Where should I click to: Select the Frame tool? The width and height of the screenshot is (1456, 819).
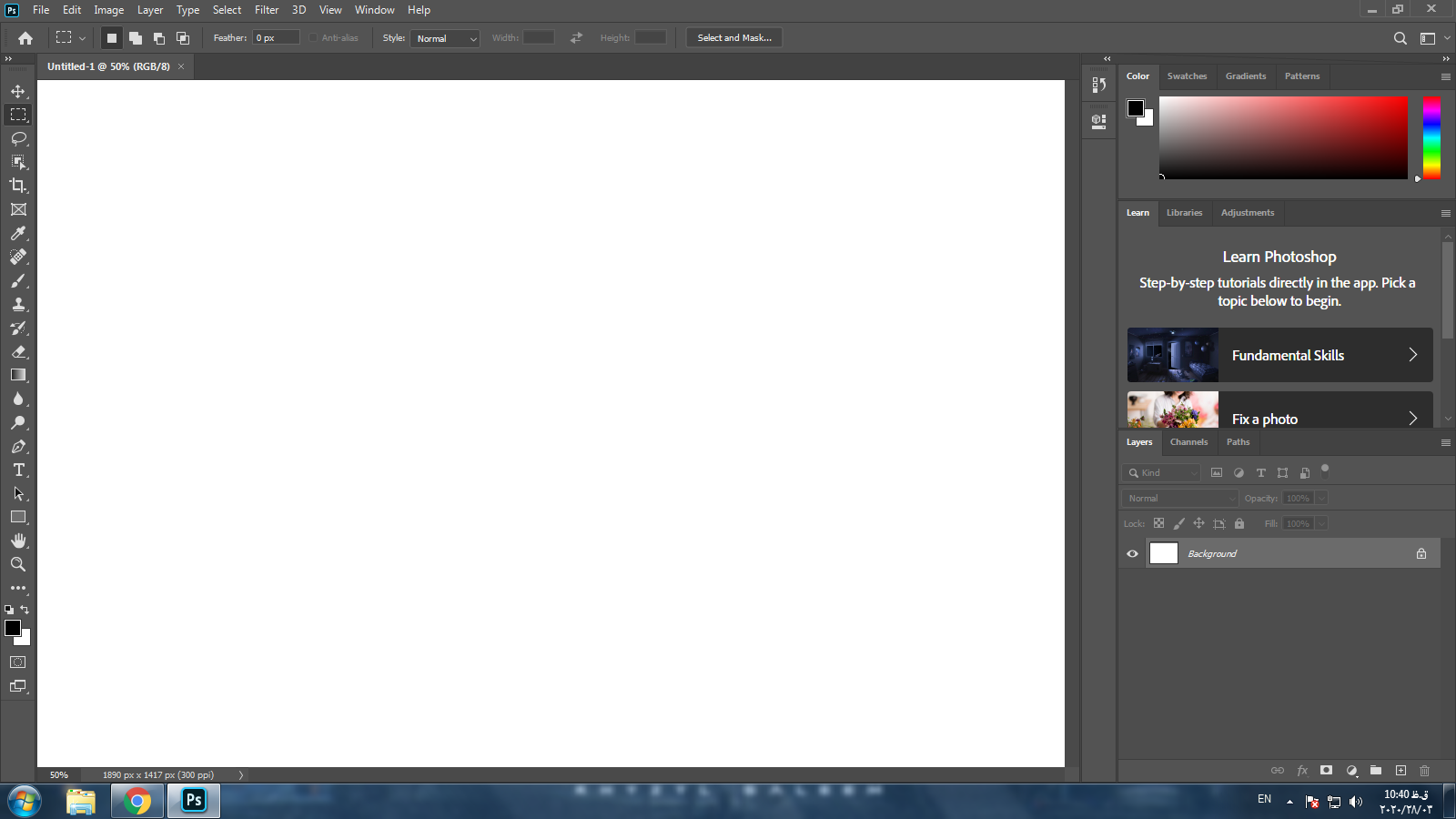pyautogui.click(x=18, y=209)
